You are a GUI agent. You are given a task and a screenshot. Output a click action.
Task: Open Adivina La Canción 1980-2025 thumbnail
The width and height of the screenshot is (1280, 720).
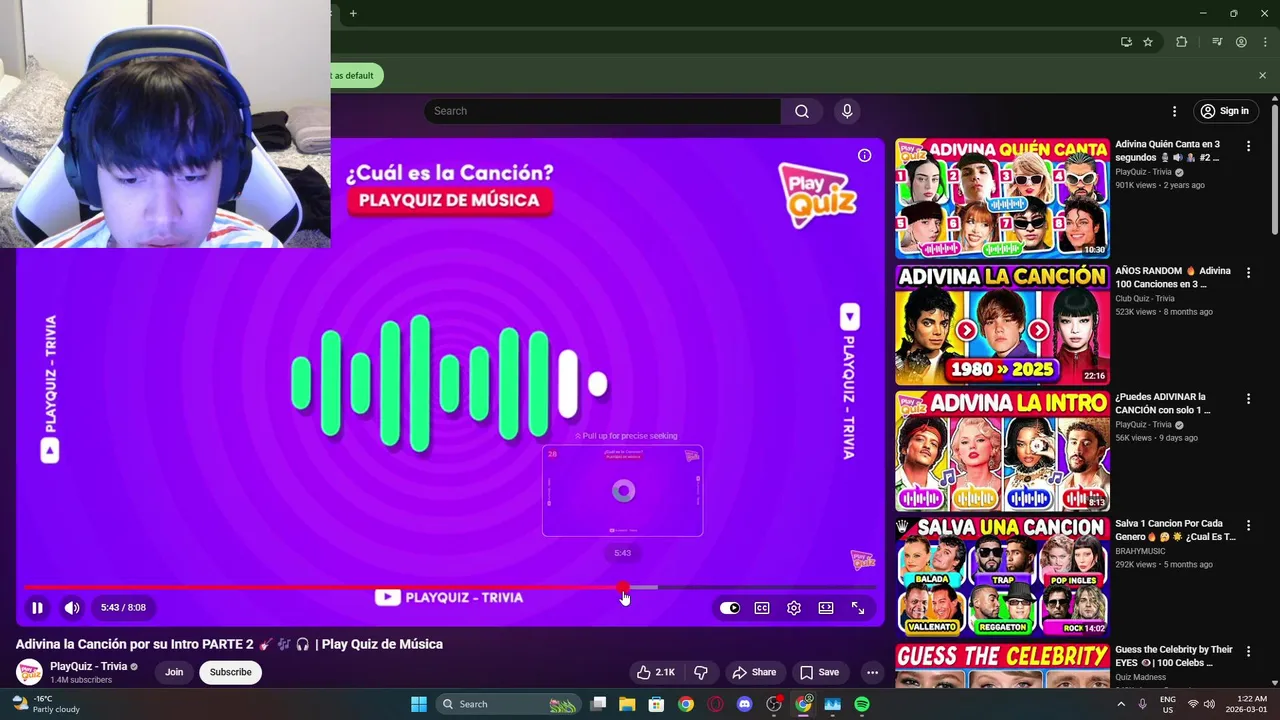[x=1002, y=324]
